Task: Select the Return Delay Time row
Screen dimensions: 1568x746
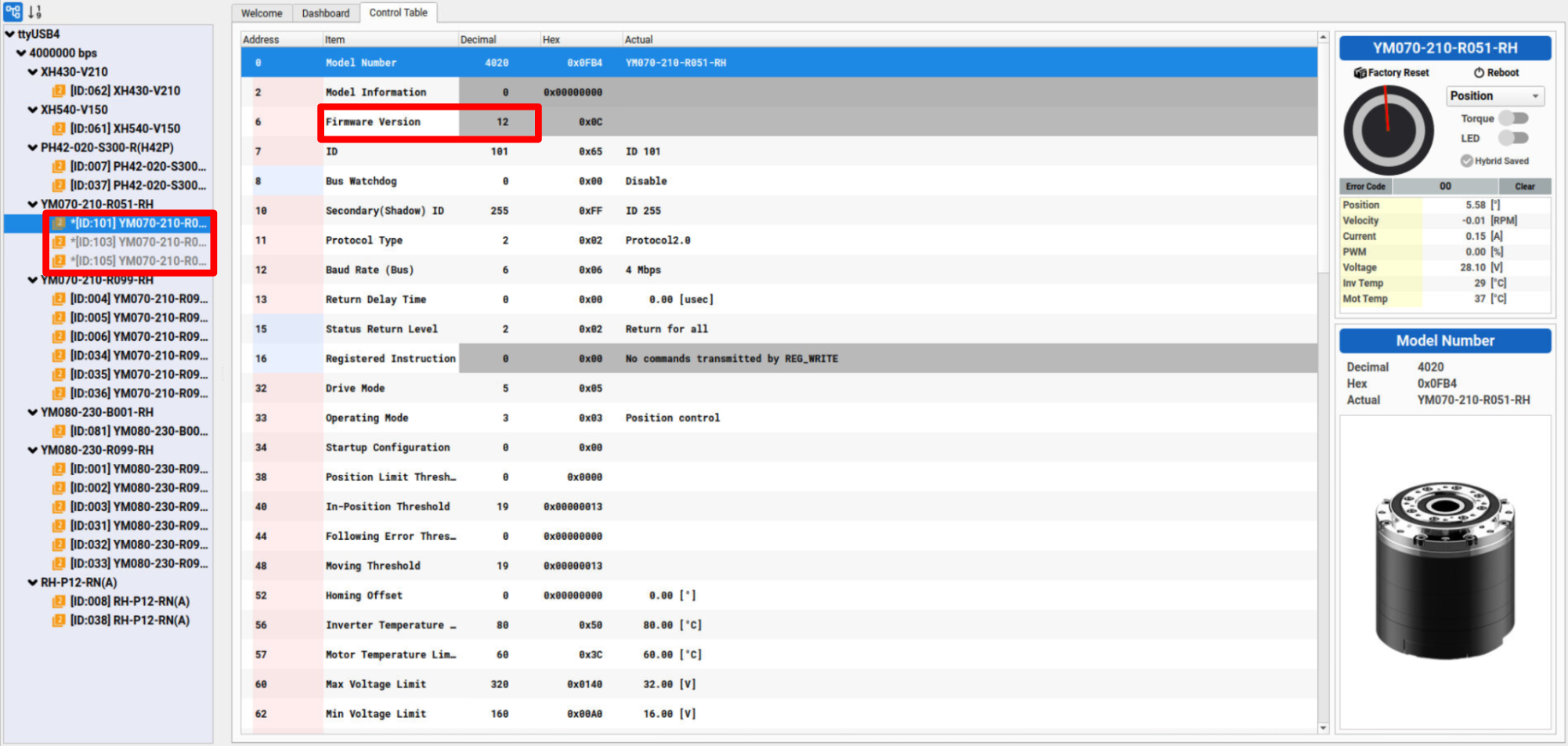Action: [779, 299]
